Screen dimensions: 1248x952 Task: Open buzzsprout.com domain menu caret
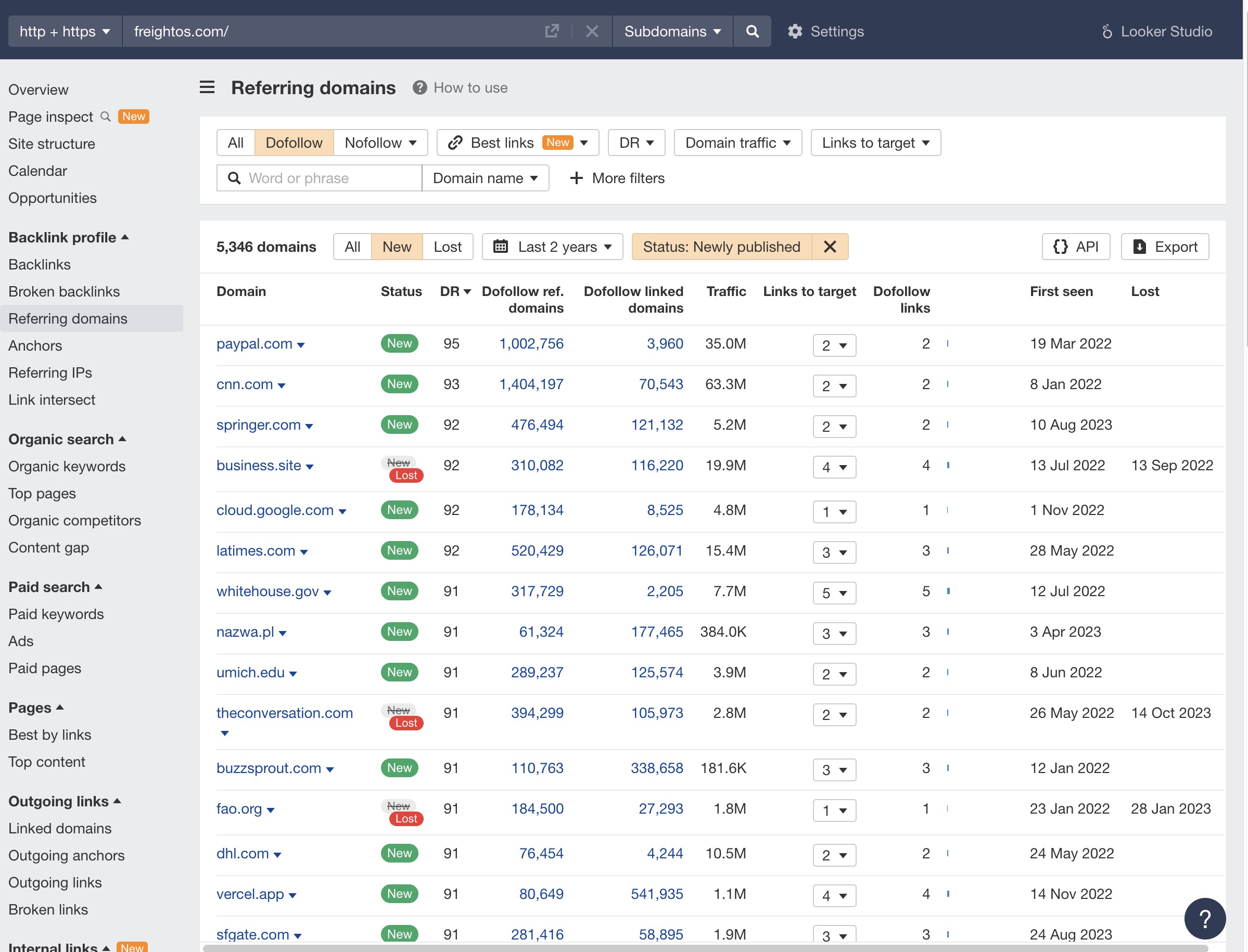click(330, 769)
